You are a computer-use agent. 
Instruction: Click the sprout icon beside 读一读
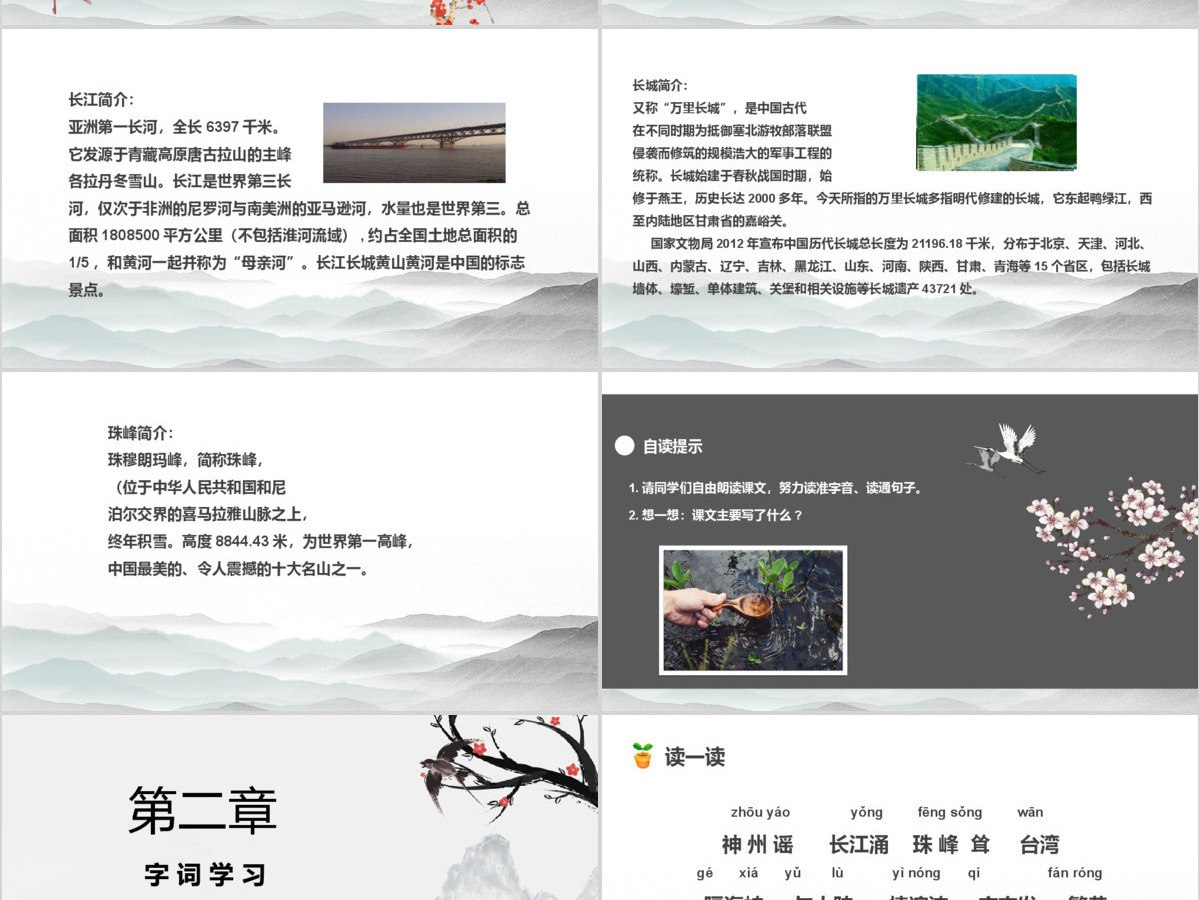pyautogui.click(x=642, y=756)
